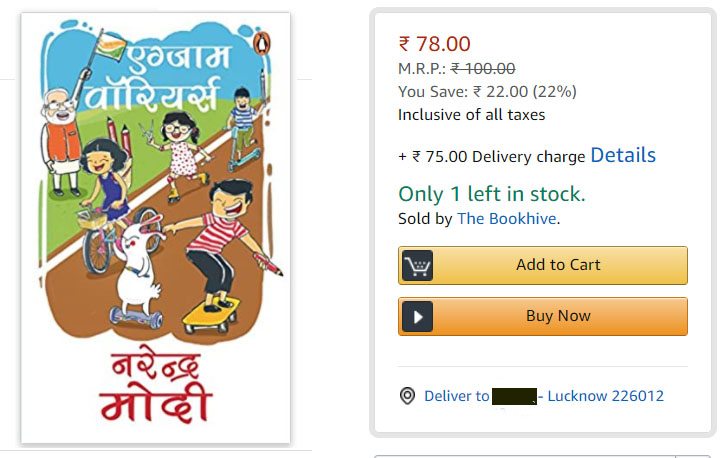Click the play arrow icon on Buy Now
Screen dimensions: 727x458
click(x=417, y=317)
